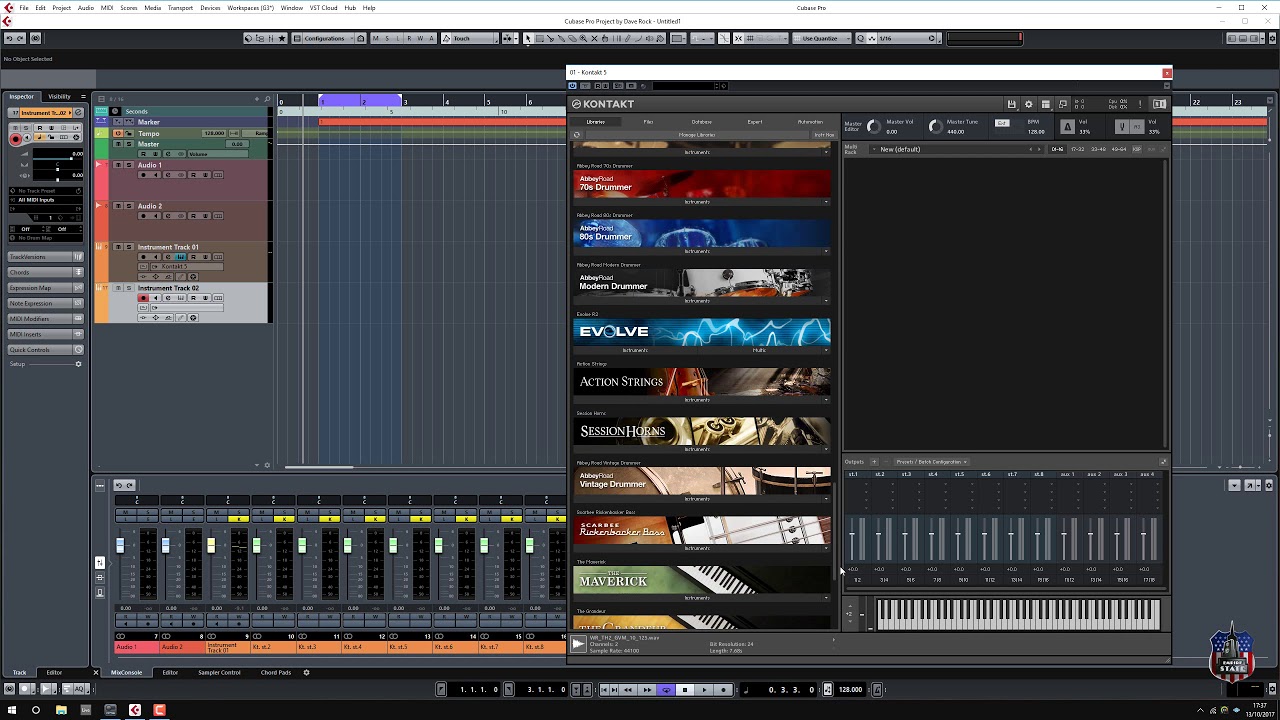
Task: Refresh the Kontakt libraries list
Action: pyautogui.click(x=576, y=134)
